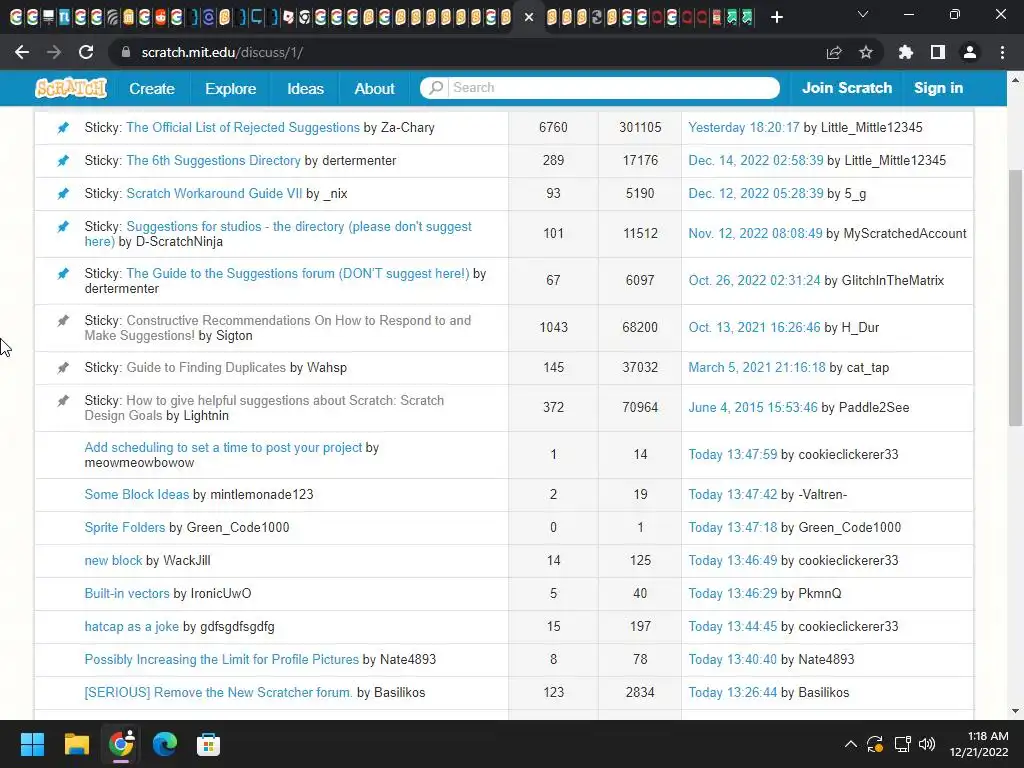Screen dimensions: 1024x768
Task: Open Microsoft Edge from taskbar
Action: [165, 744]
